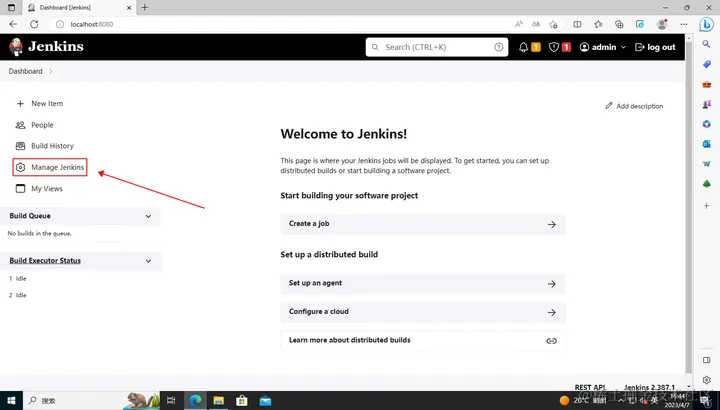Click the pencil icon beside Add description

coord(609,106)
